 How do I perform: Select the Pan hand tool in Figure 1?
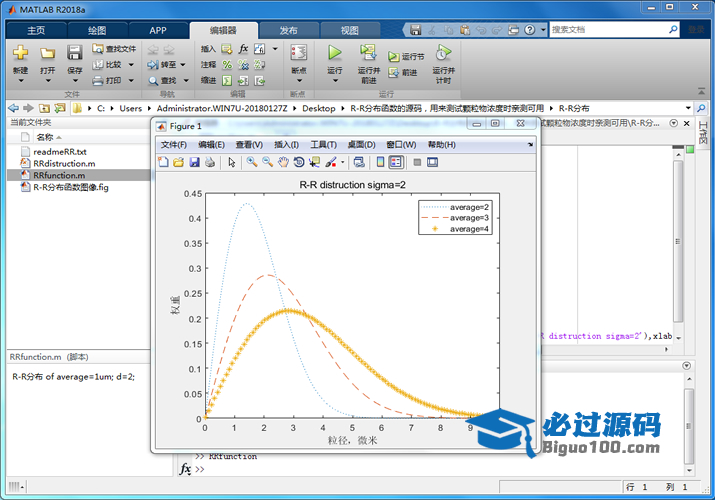pos(283,162)
